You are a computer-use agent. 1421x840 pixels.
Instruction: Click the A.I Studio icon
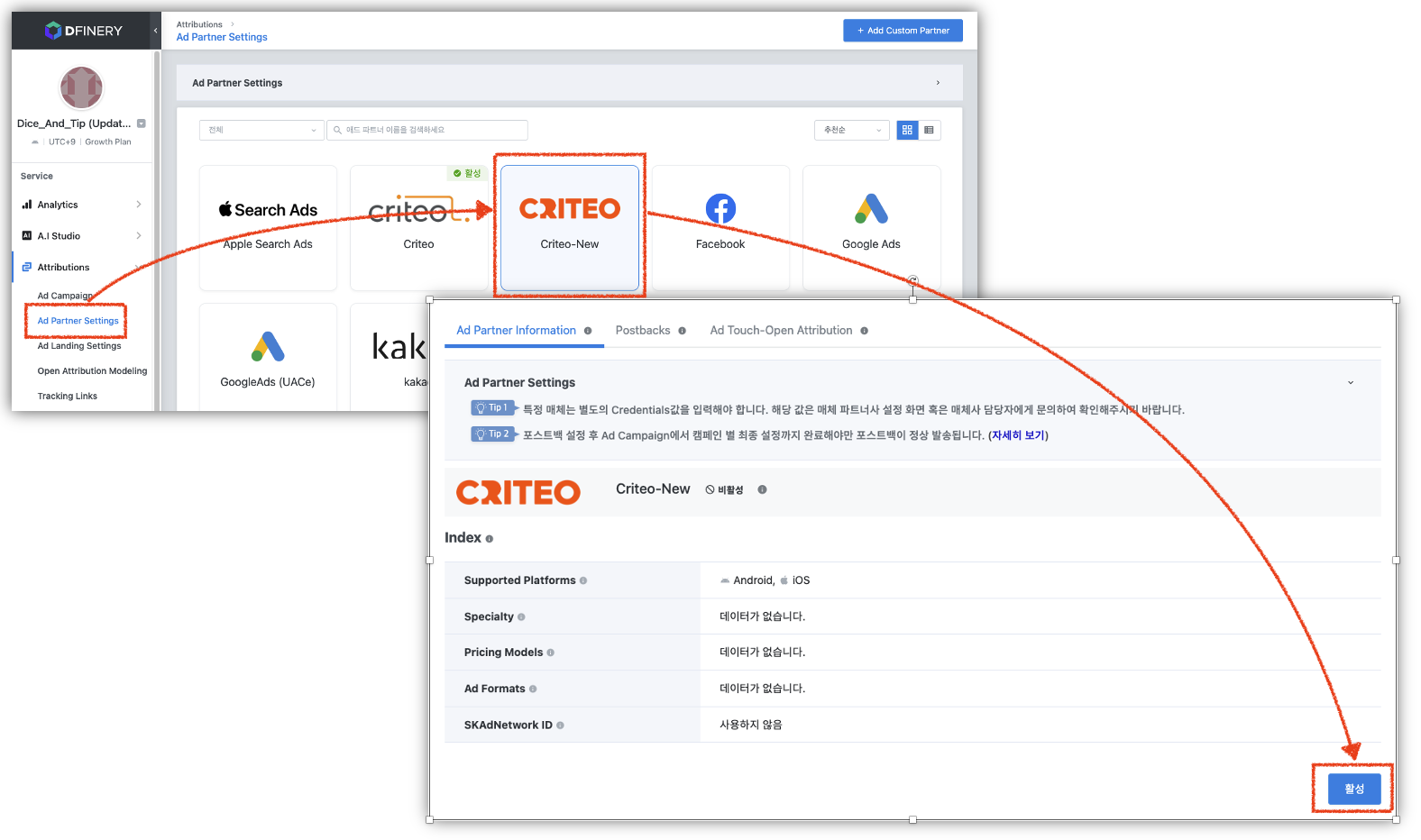pos(27,236)
